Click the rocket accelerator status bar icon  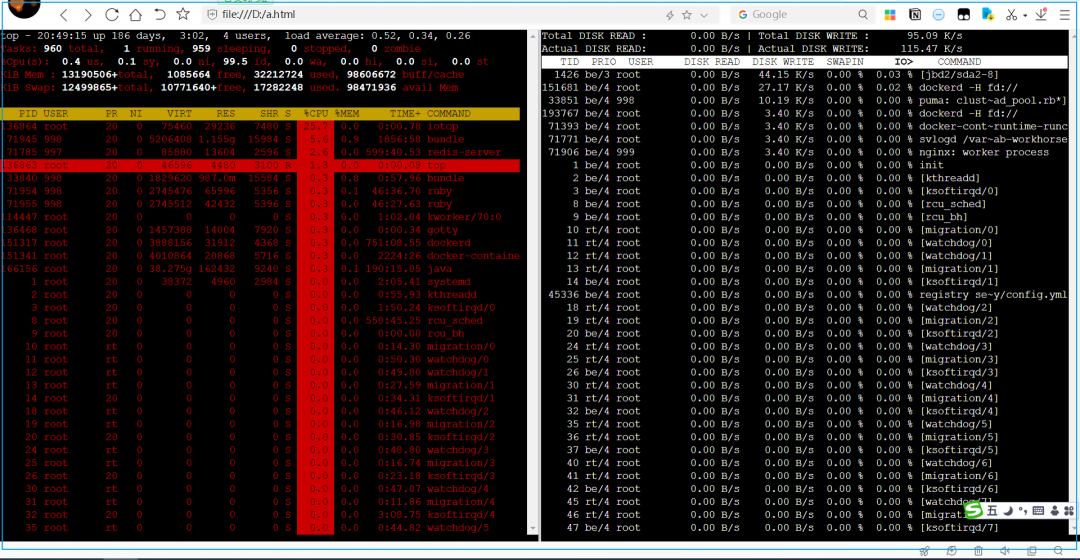[x=924, y=551]
